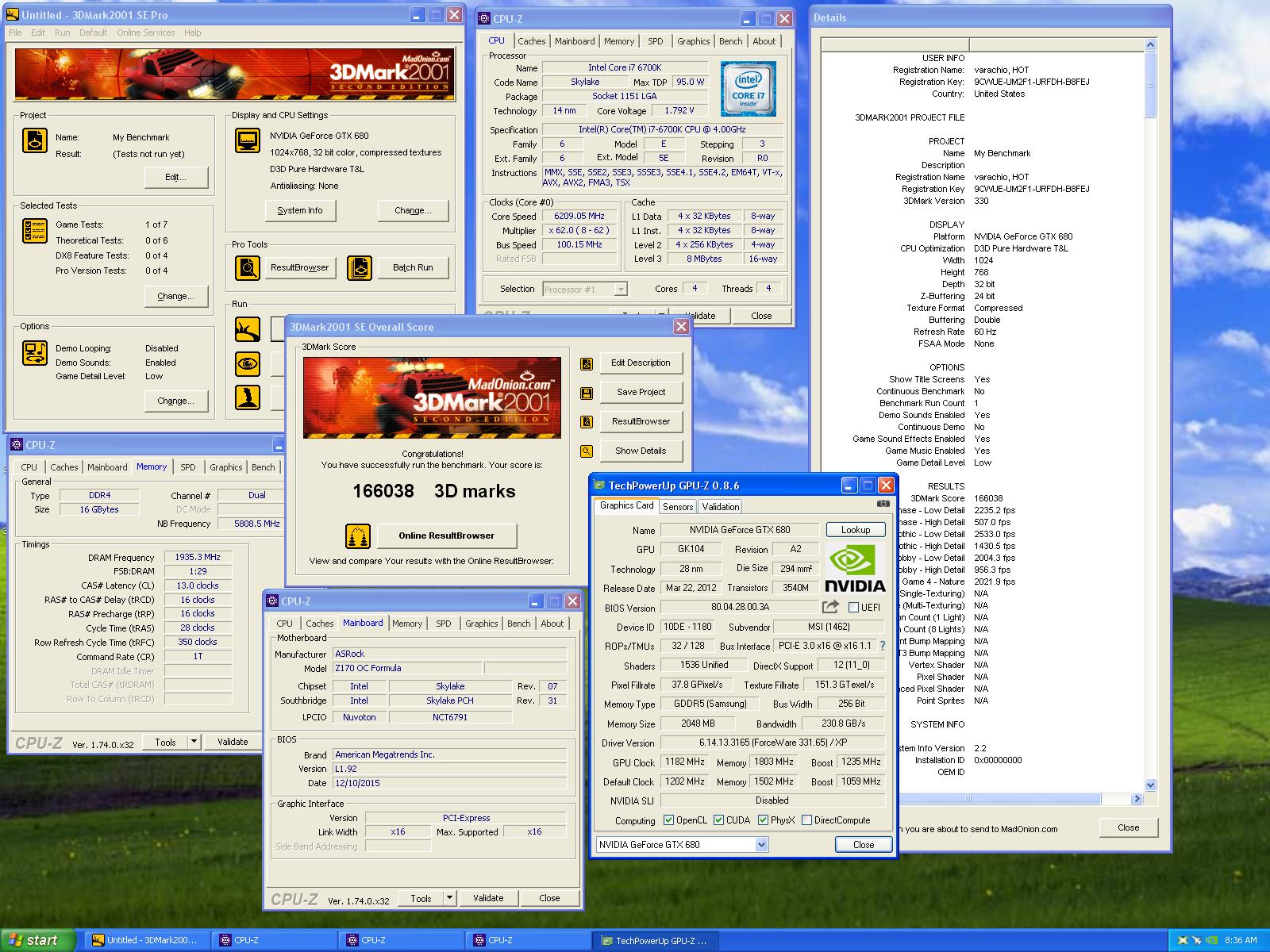Toggle the UEFI checkbox in GPU-Z
Image resolution: width=1270 pixels, height=952 pixels.
pos(853,608)
